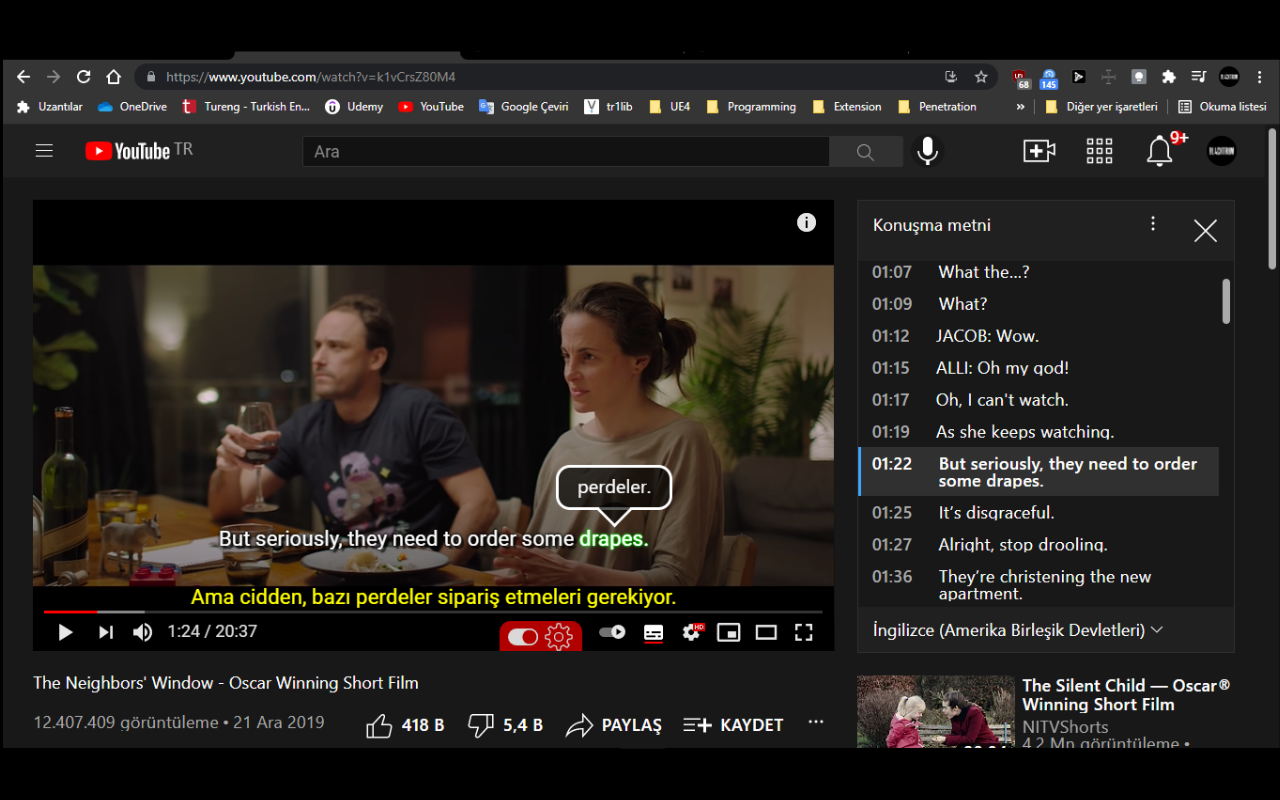Close the Konuşma metni panel
Screen dimensions: 1280x800
[1205, 231]
